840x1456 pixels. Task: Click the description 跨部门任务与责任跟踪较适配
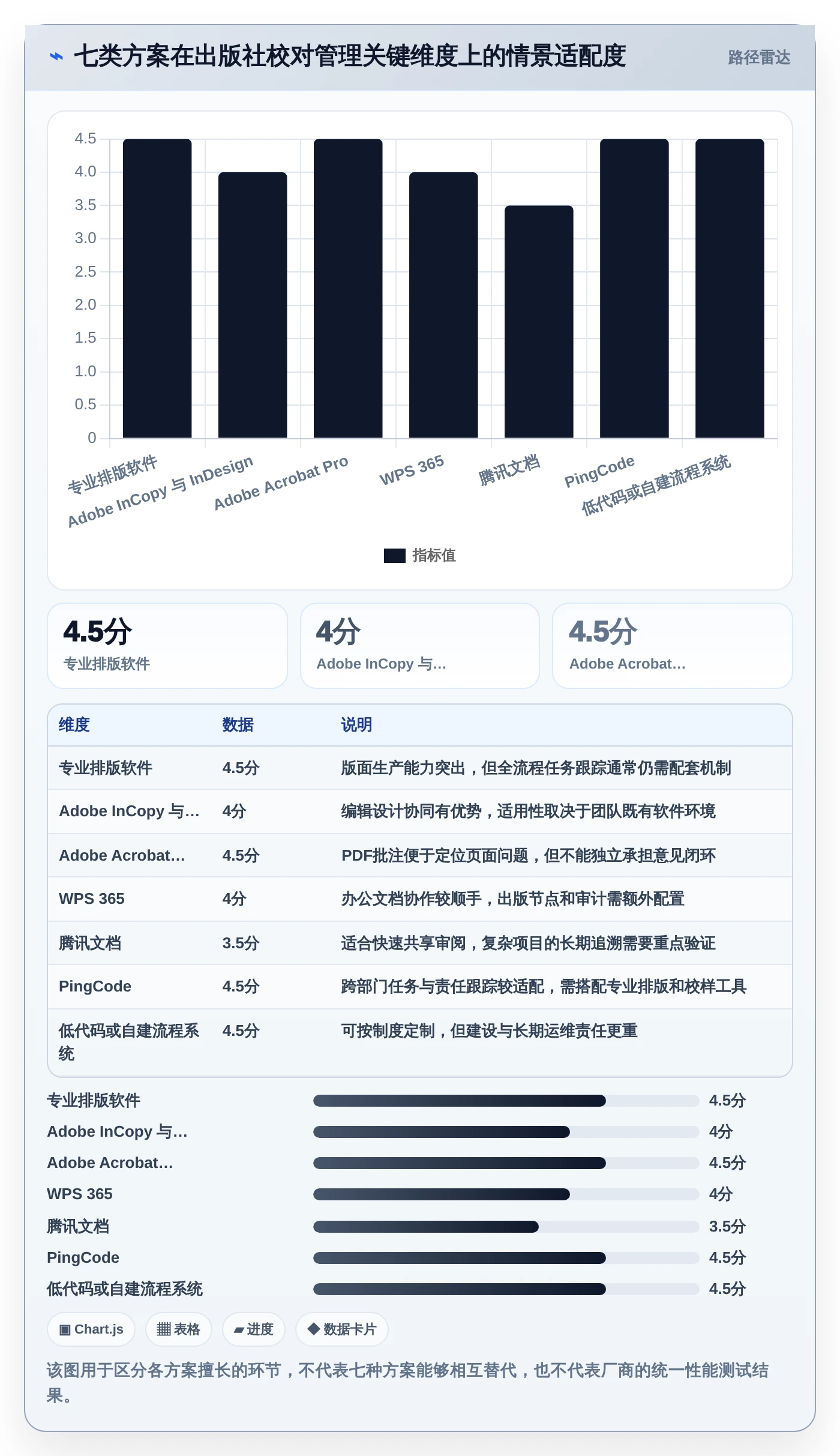pos(544,987)
